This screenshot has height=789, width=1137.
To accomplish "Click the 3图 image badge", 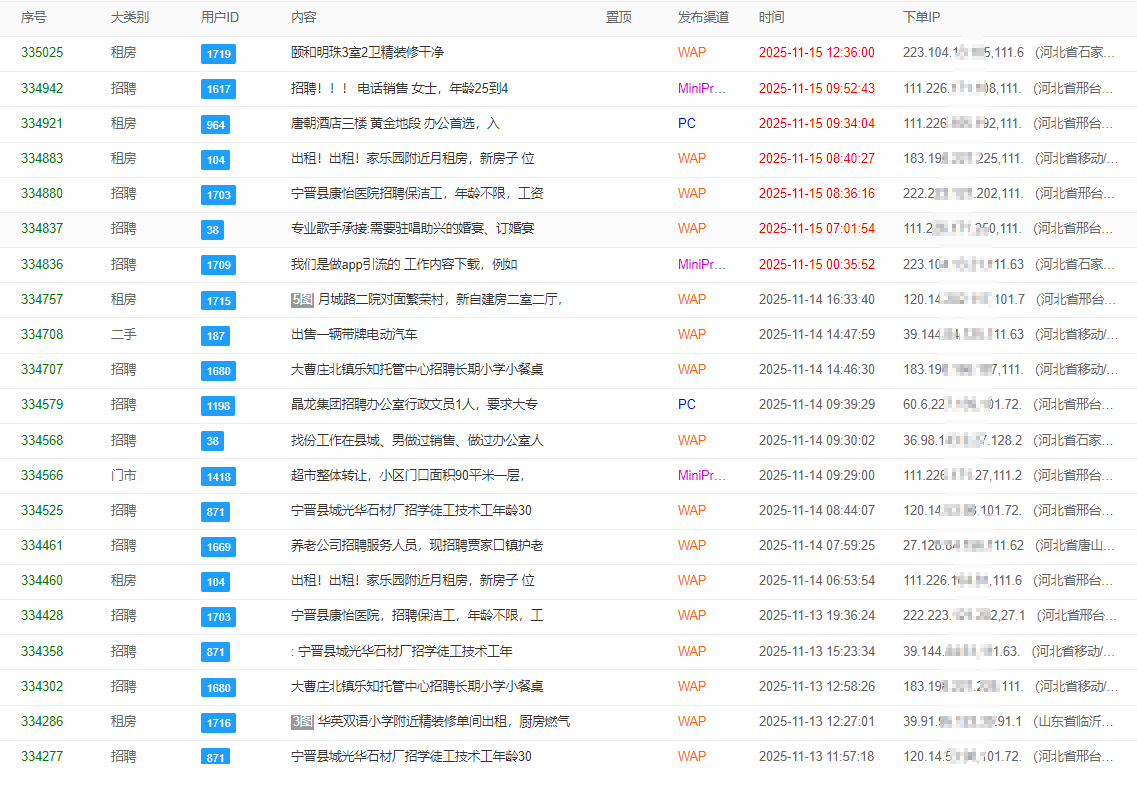I will [x=302, y=721].
